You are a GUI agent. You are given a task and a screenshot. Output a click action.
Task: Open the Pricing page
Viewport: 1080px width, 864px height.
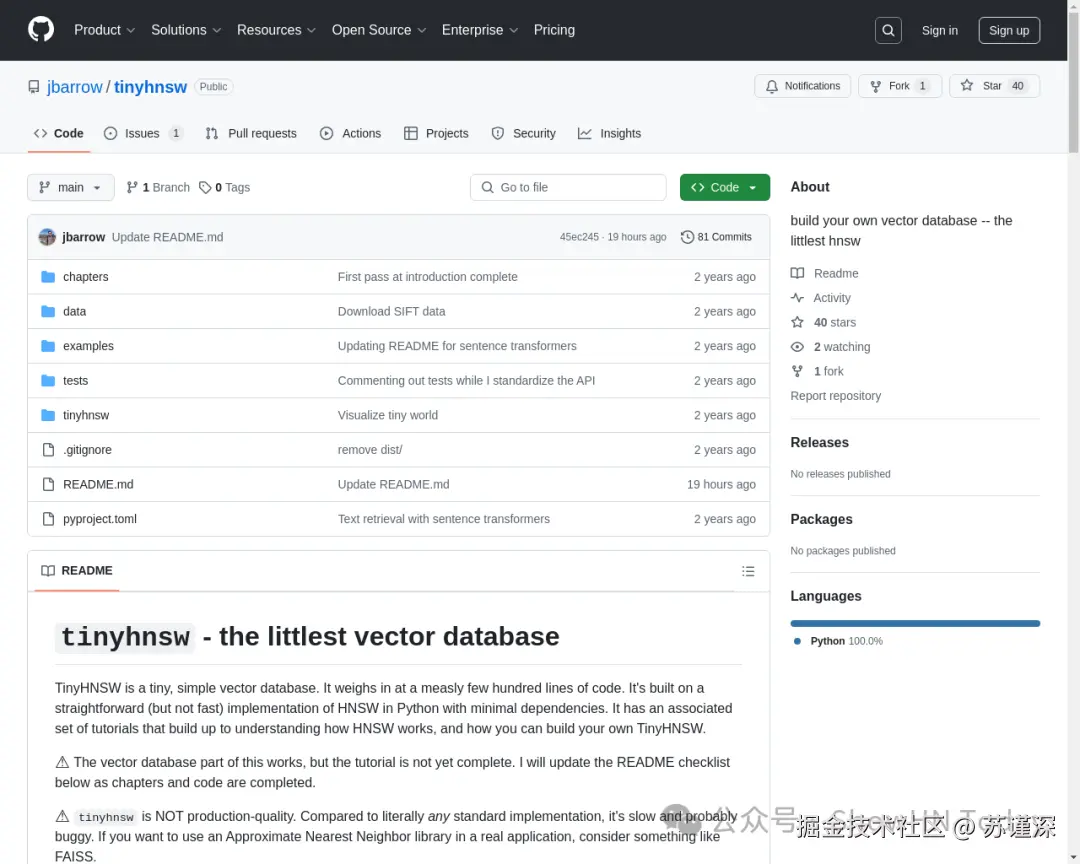tap(554, 30)
